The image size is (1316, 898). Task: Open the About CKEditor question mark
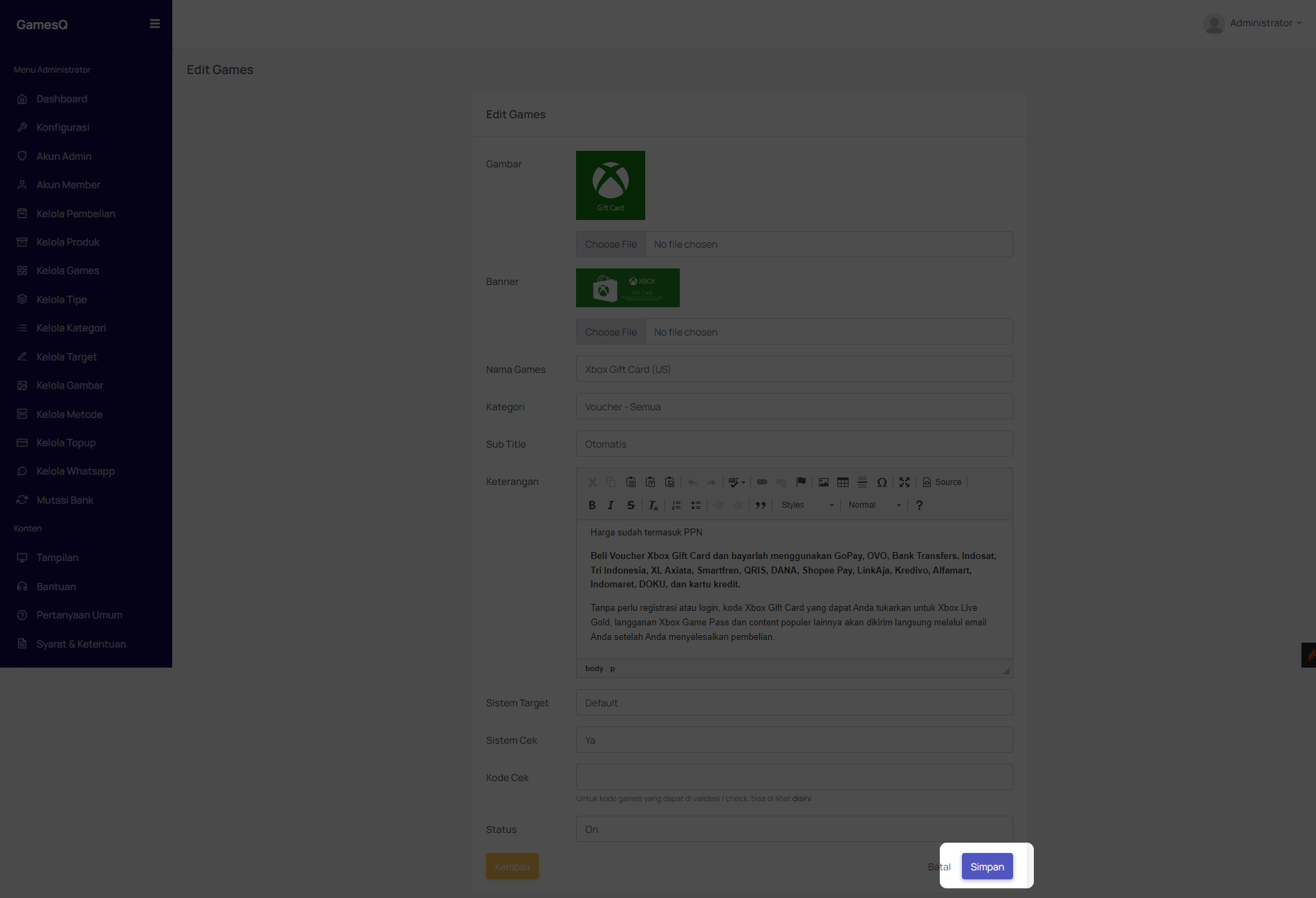(x=919, y=505)
